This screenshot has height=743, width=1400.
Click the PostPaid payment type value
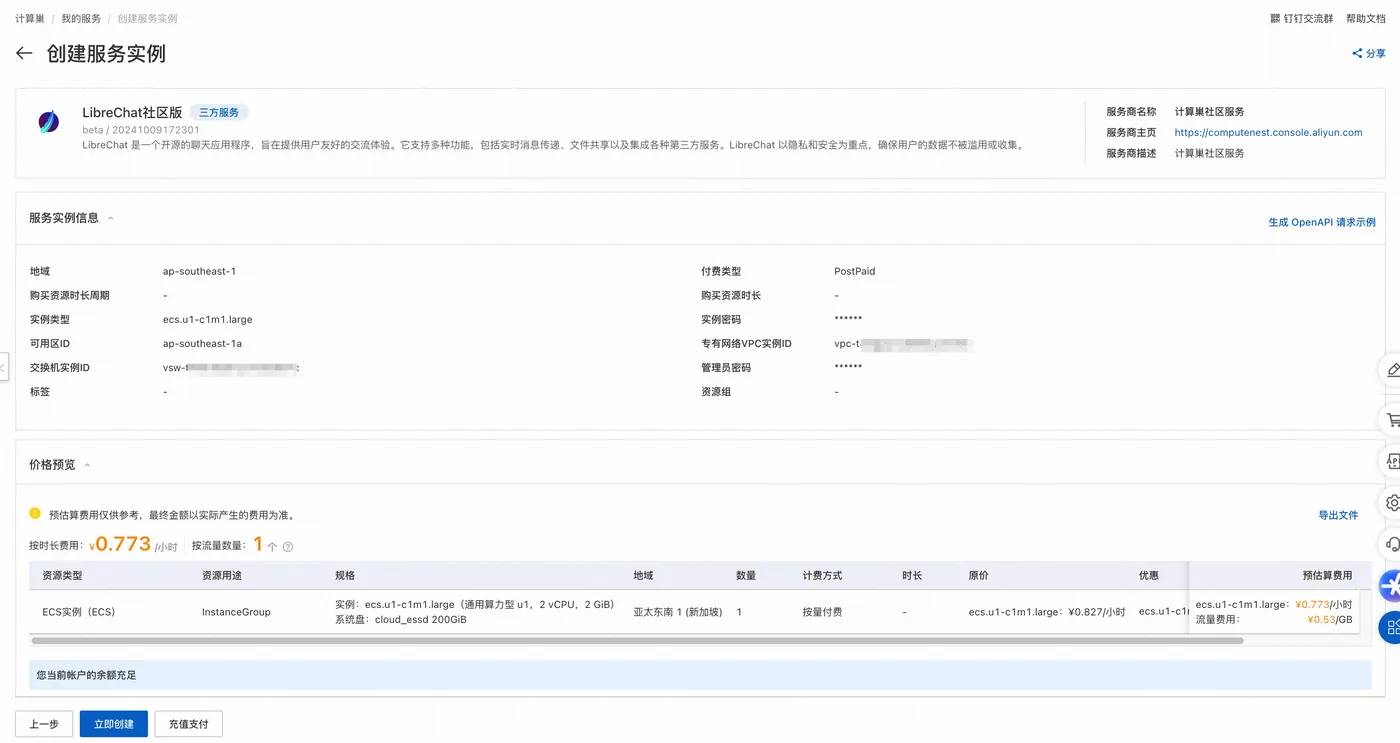pyautogui.click(x=855, y=271)
